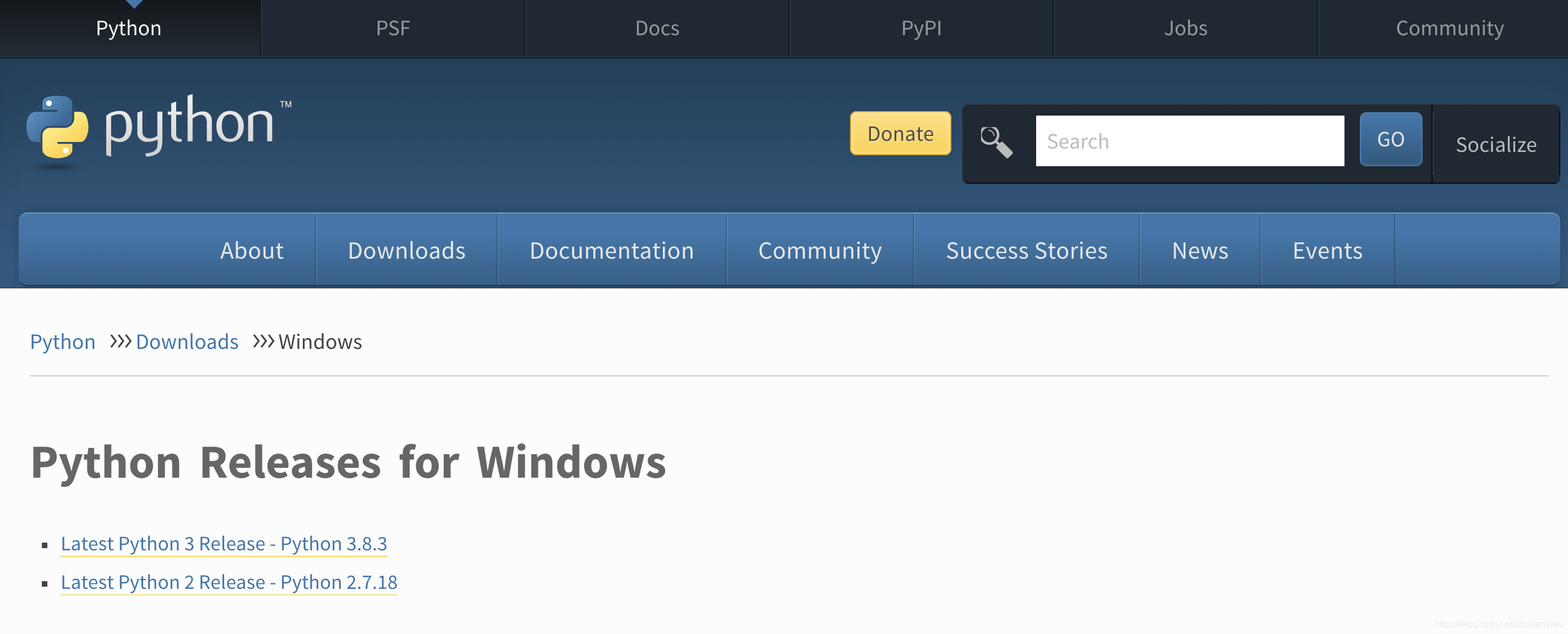Open the Python tab in top bar
The image size is (1568, 634).
(x=129, y=28)
